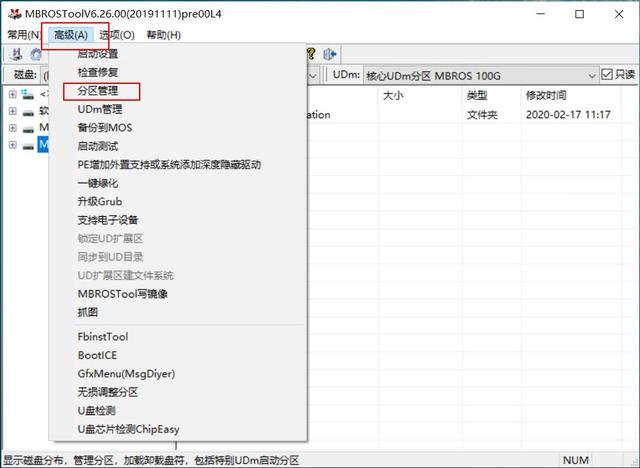Expand the third tree node labeled M
Screen dimensions: 640x468
pos(13,128)
